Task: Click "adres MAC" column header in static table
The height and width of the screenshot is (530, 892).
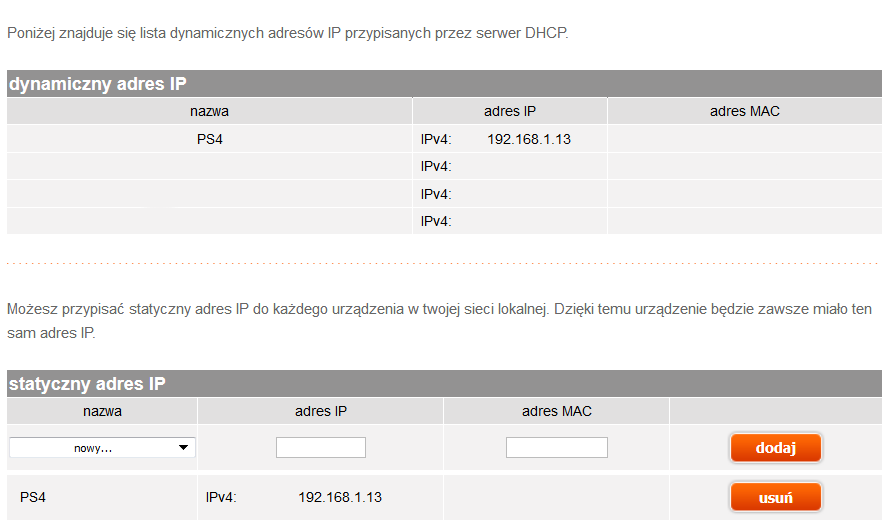Action: [x=557, y=411]
